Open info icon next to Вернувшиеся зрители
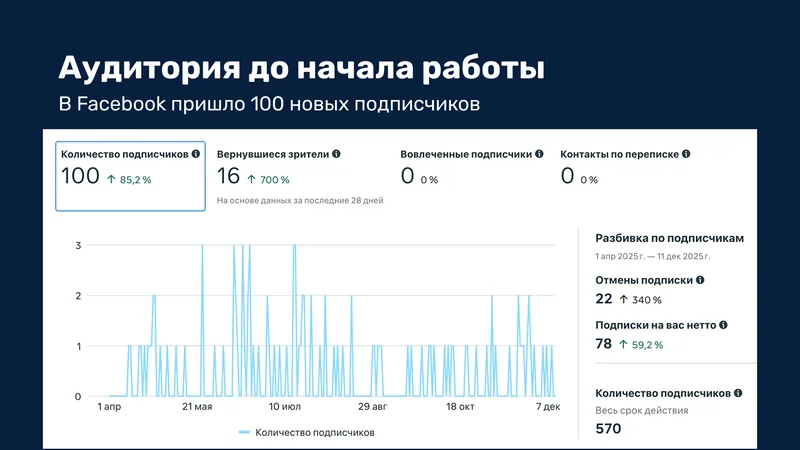 [x=336, y=154]
